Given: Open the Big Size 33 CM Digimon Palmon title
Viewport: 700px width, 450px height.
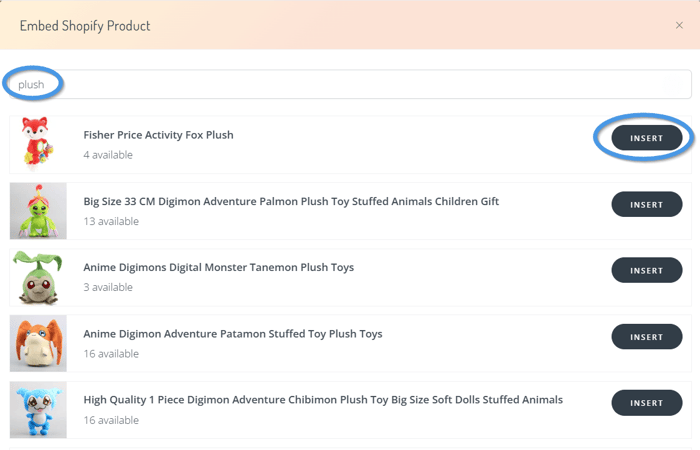Looking at the screenshot, I should tap(291, 201).
